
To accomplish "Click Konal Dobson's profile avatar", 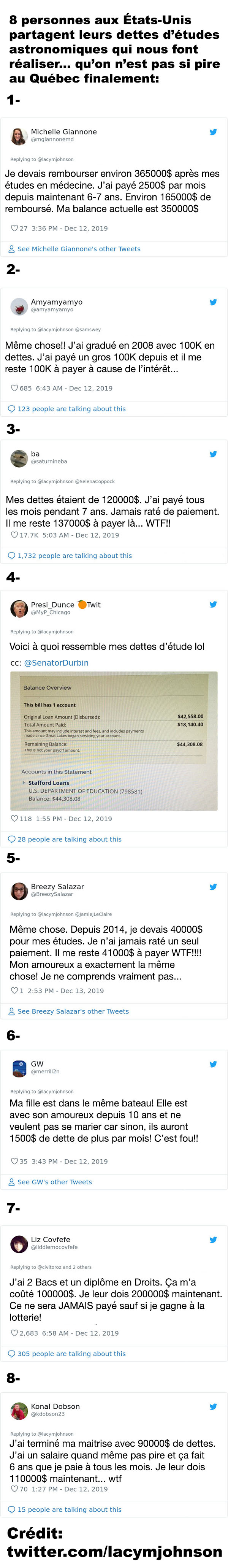I will tap(19, 1410).
